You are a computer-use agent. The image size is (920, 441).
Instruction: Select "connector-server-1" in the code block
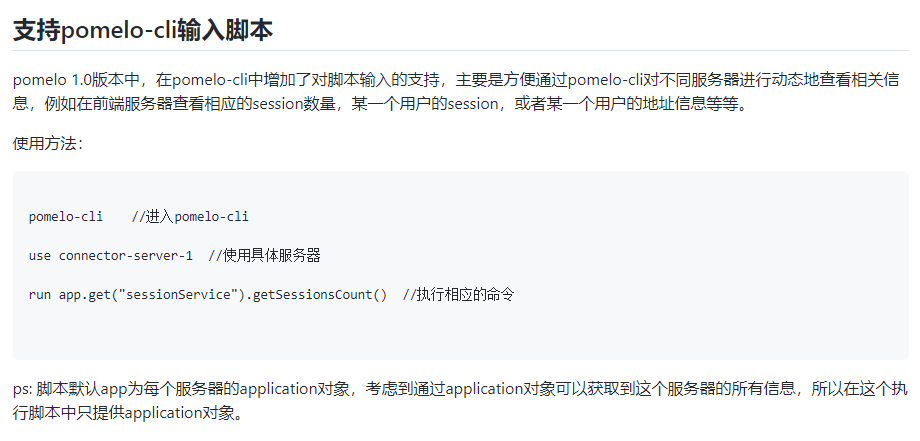pos(126,255)
